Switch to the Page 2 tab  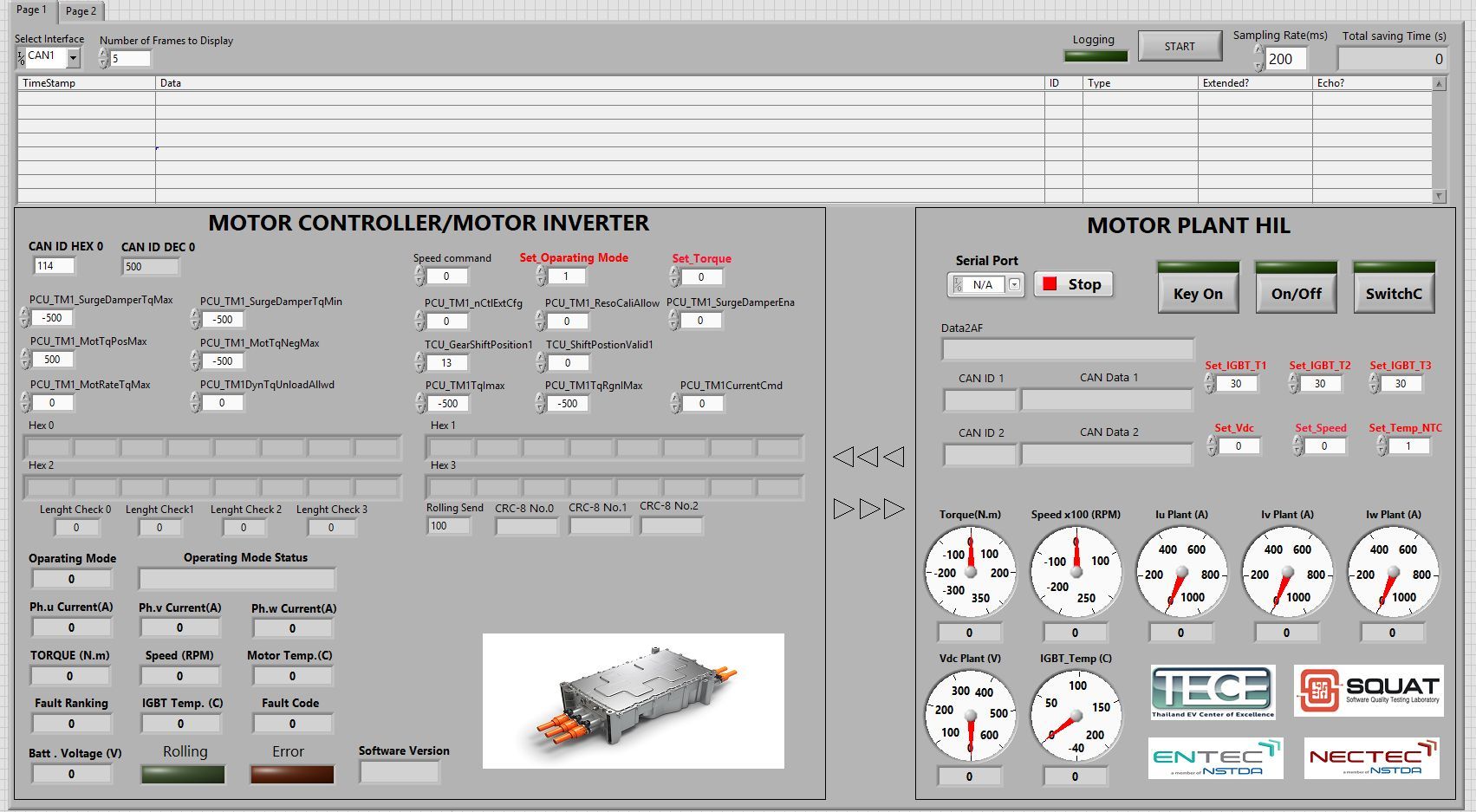pyautogui.click(x=81, y=11)
